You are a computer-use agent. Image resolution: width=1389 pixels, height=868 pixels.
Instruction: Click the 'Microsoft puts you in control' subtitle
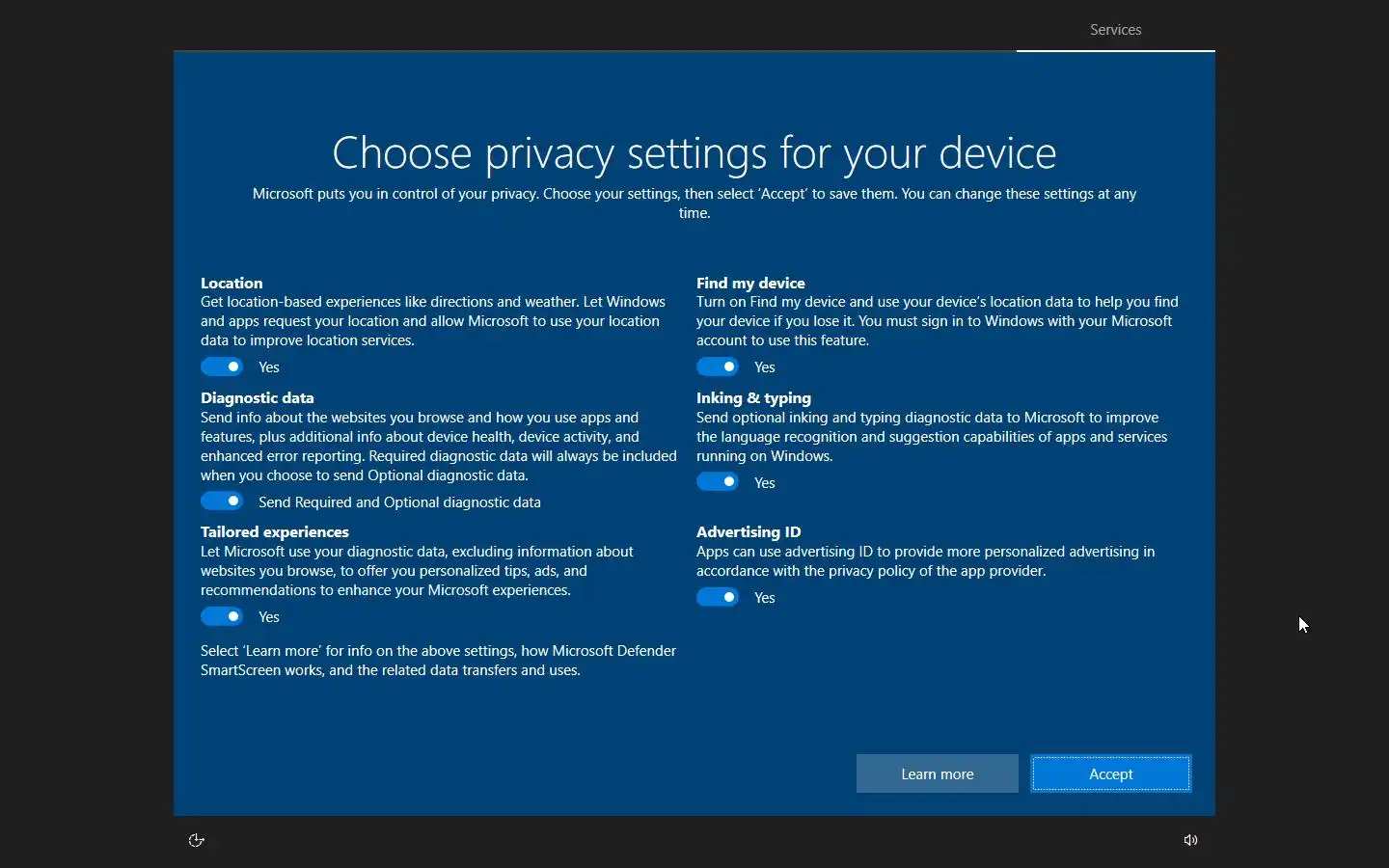(x=694, y=203)
